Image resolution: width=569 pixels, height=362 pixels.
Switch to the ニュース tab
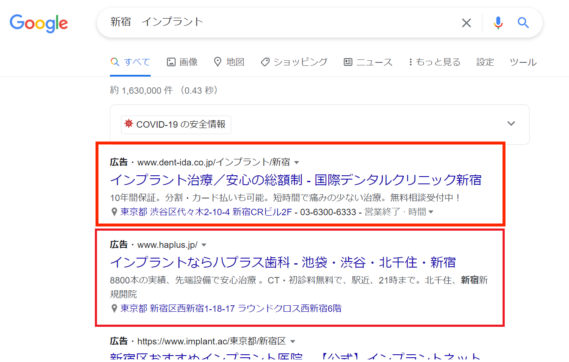(368, 62)
